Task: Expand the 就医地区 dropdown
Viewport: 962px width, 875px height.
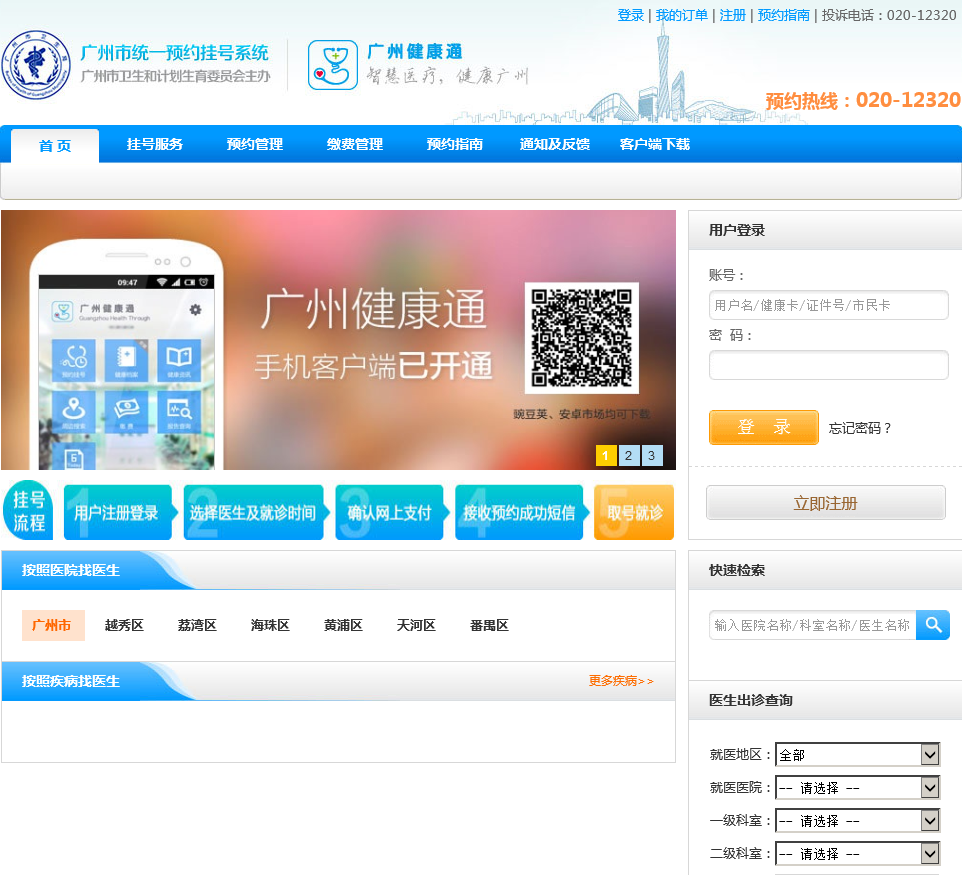Action: click(858, 754)
